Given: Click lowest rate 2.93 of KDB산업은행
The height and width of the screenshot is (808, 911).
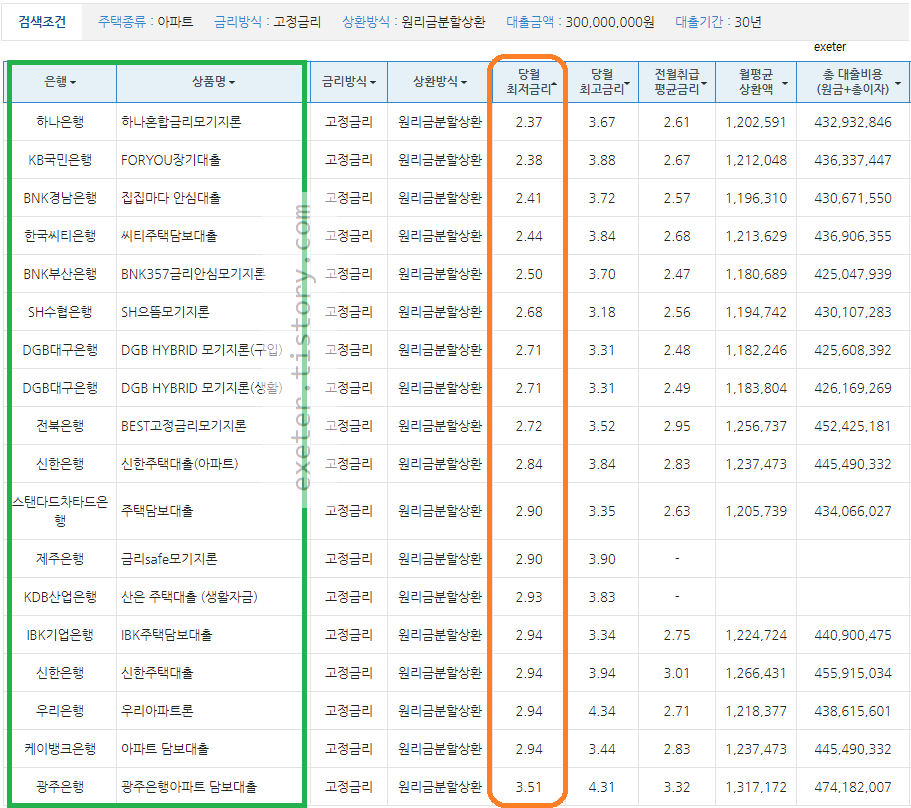Looking at the screenshot, I should (x=529, y=598).
